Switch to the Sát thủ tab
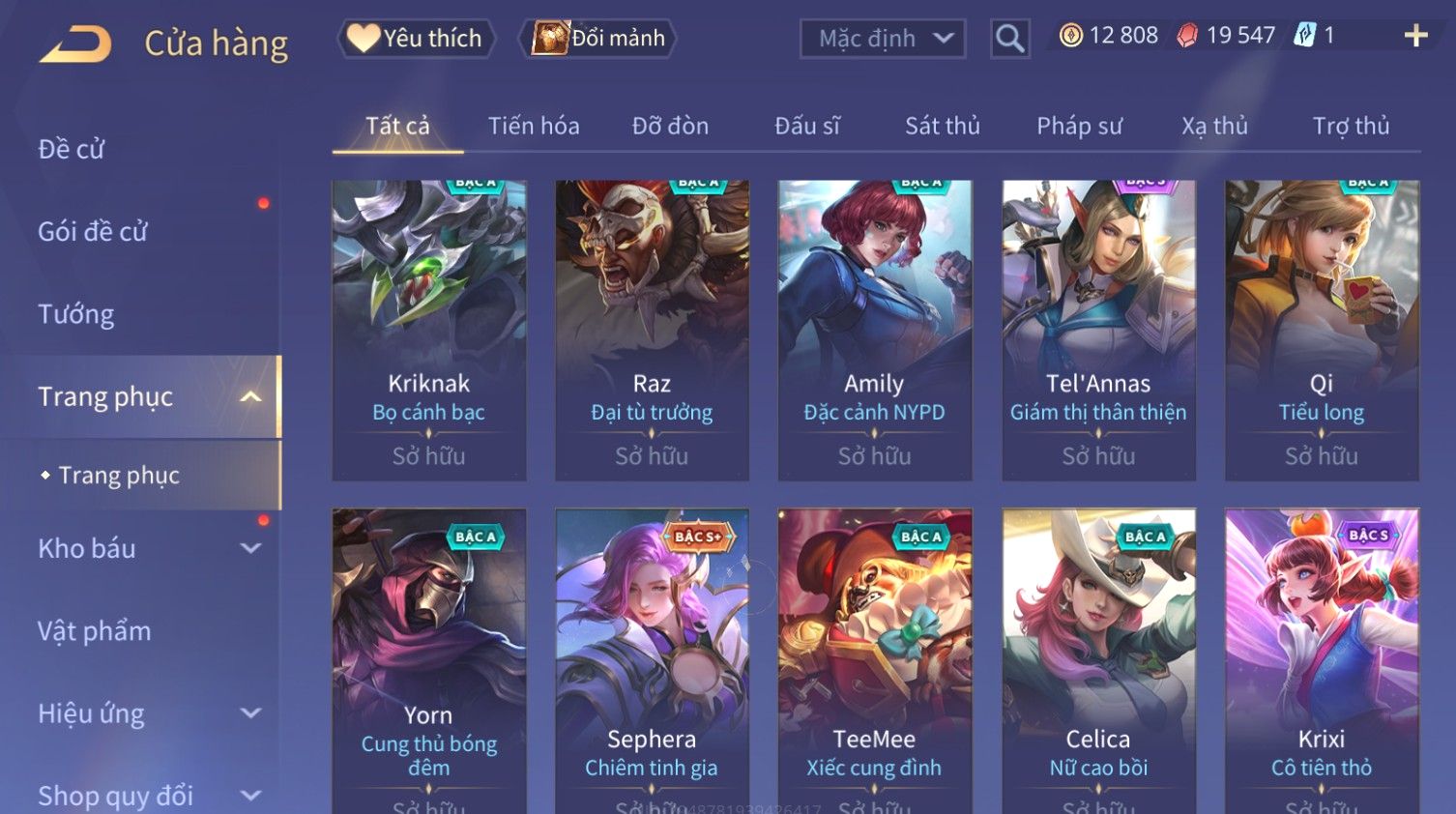 point(943,126)
